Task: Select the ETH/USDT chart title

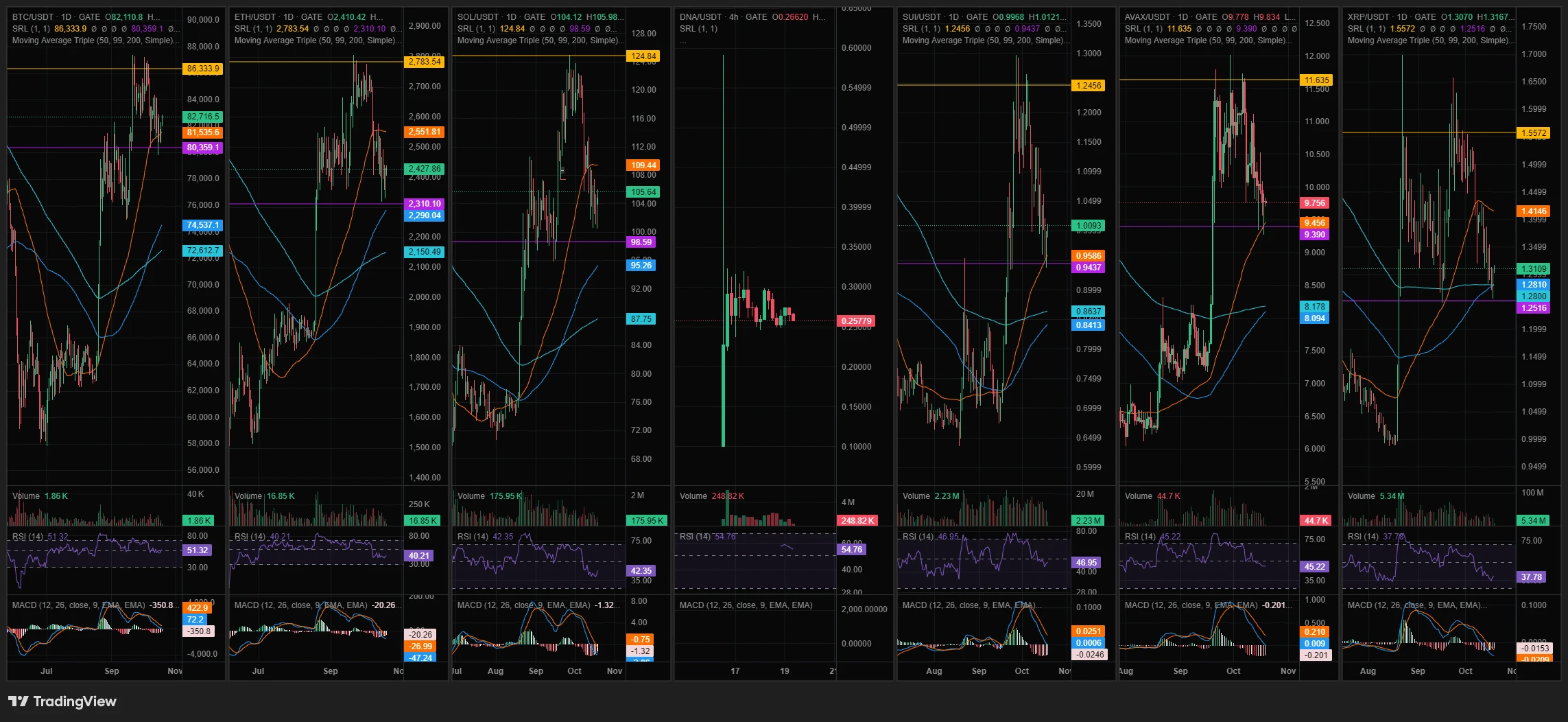Action: pyautogui.click(x=278, y=16)
